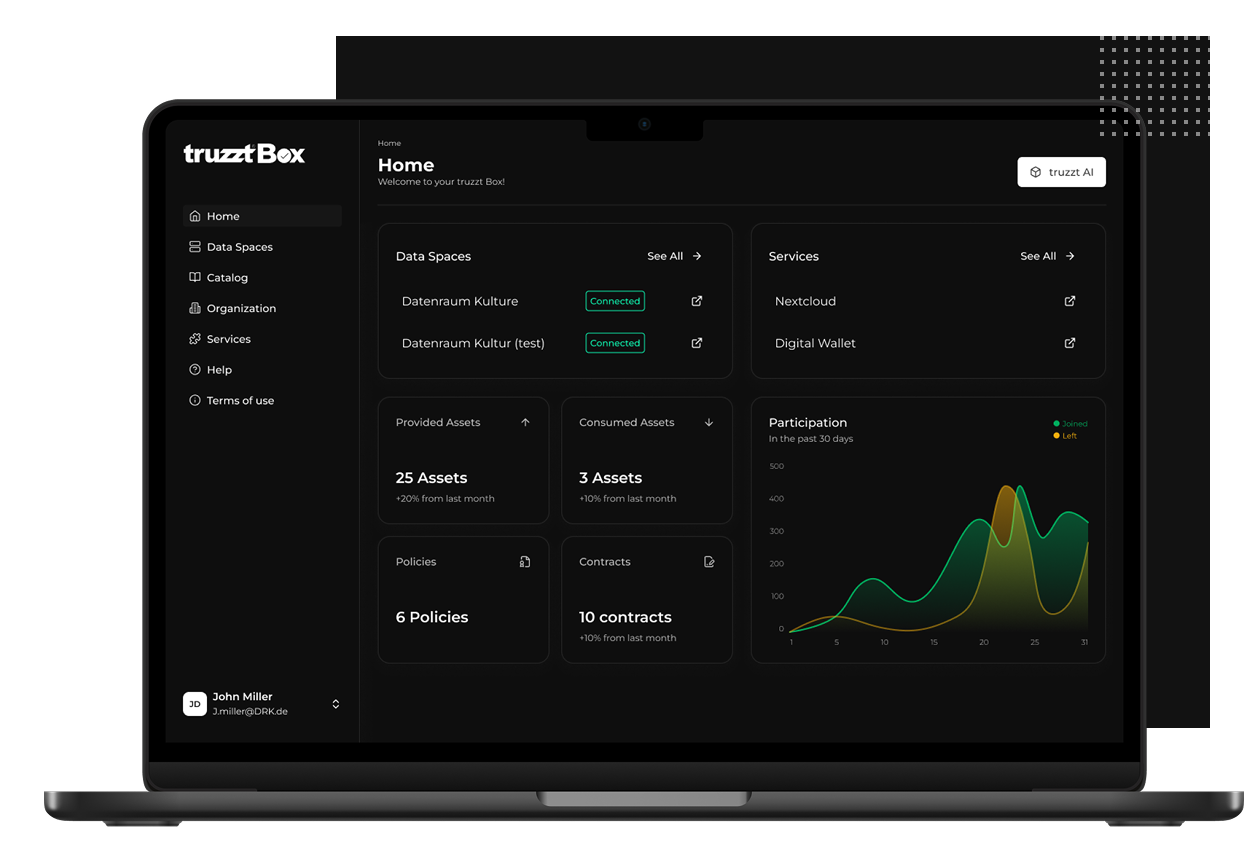Click the Consumed Assets down arrow icon
Image resolution: width=1244 pixels, height=868 pixels.
(x=709, y=423)
